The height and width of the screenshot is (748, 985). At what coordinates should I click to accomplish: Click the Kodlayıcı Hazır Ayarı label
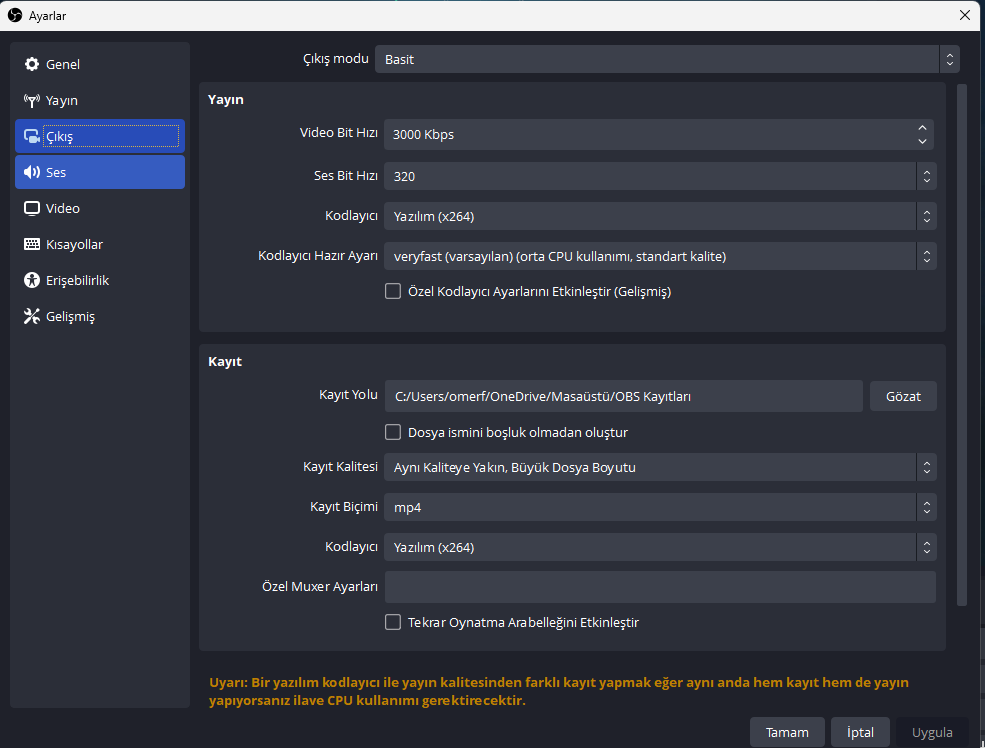point(318,256)
